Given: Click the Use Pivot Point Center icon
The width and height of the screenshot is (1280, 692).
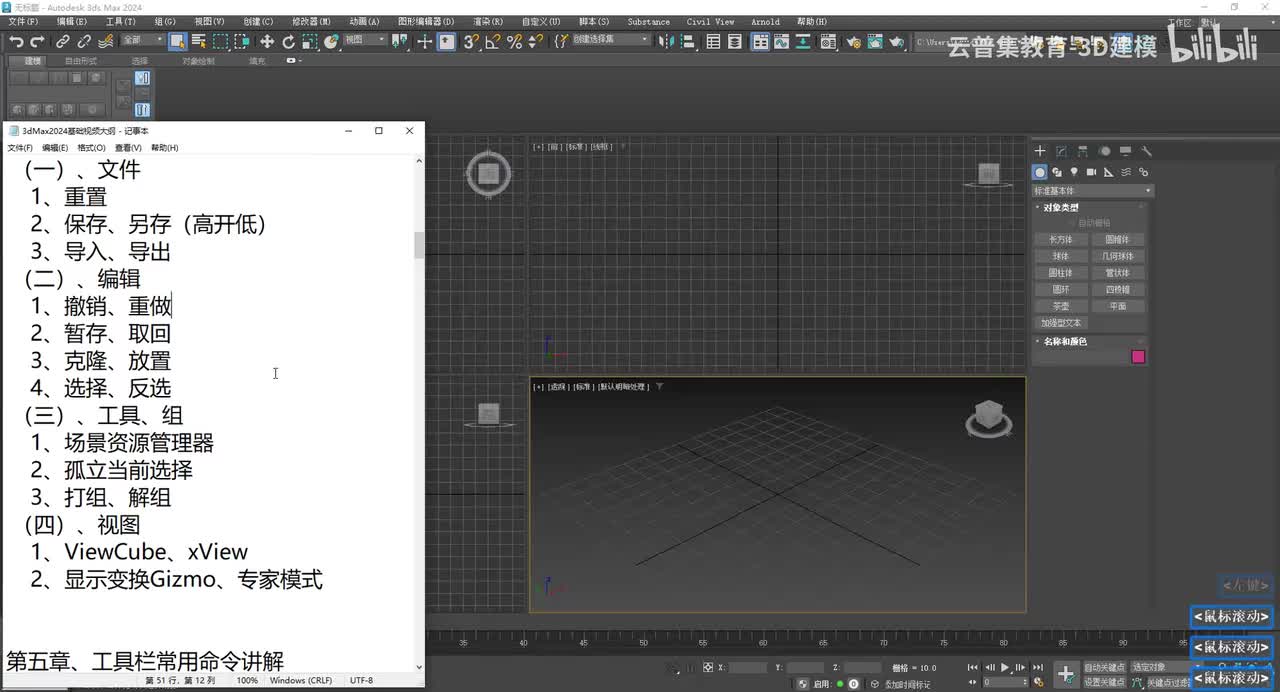Looking at the screenshot, I should [401, 41].
